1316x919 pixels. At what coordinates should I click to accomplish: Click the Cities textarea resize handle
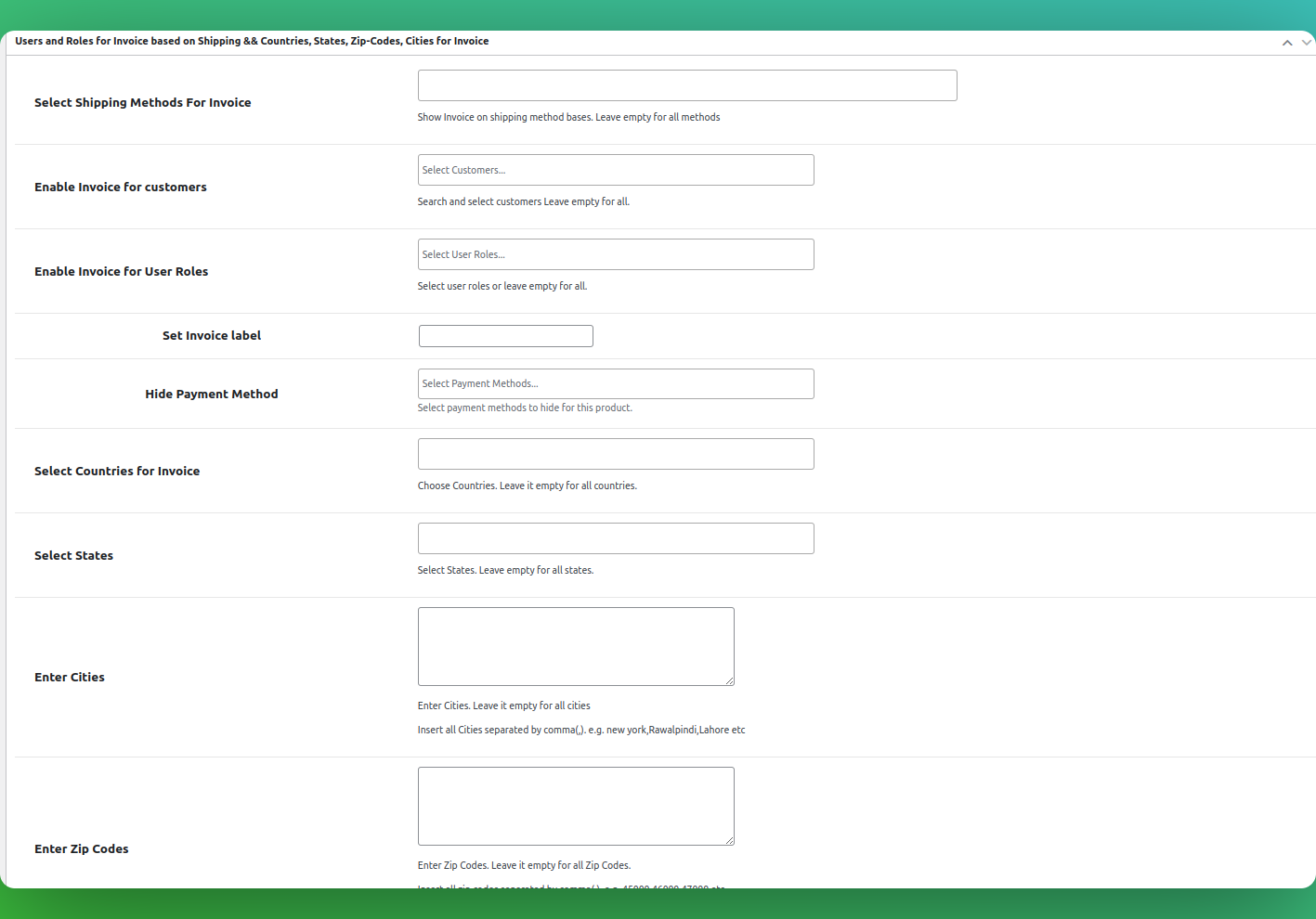[729, 680]
